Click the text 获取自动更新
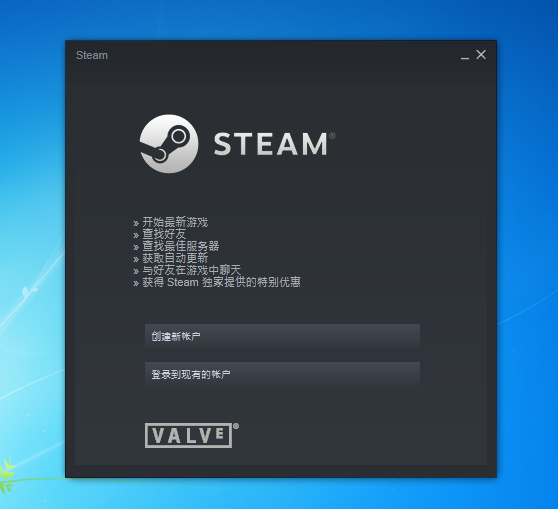558x509 pixels. coord(175,258)
